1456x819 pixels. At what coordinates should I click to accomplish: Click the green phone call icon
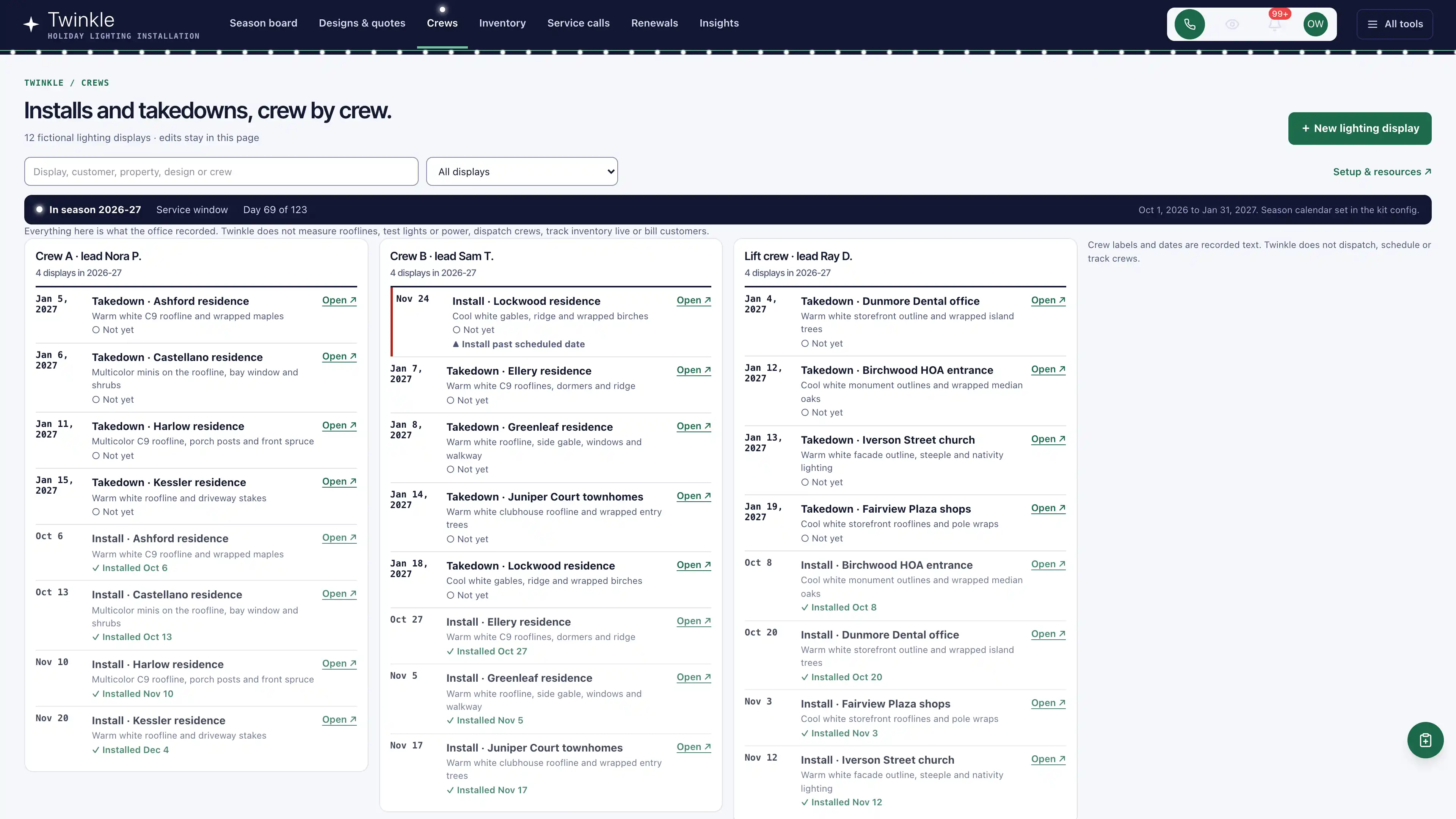coord(1189,24)
